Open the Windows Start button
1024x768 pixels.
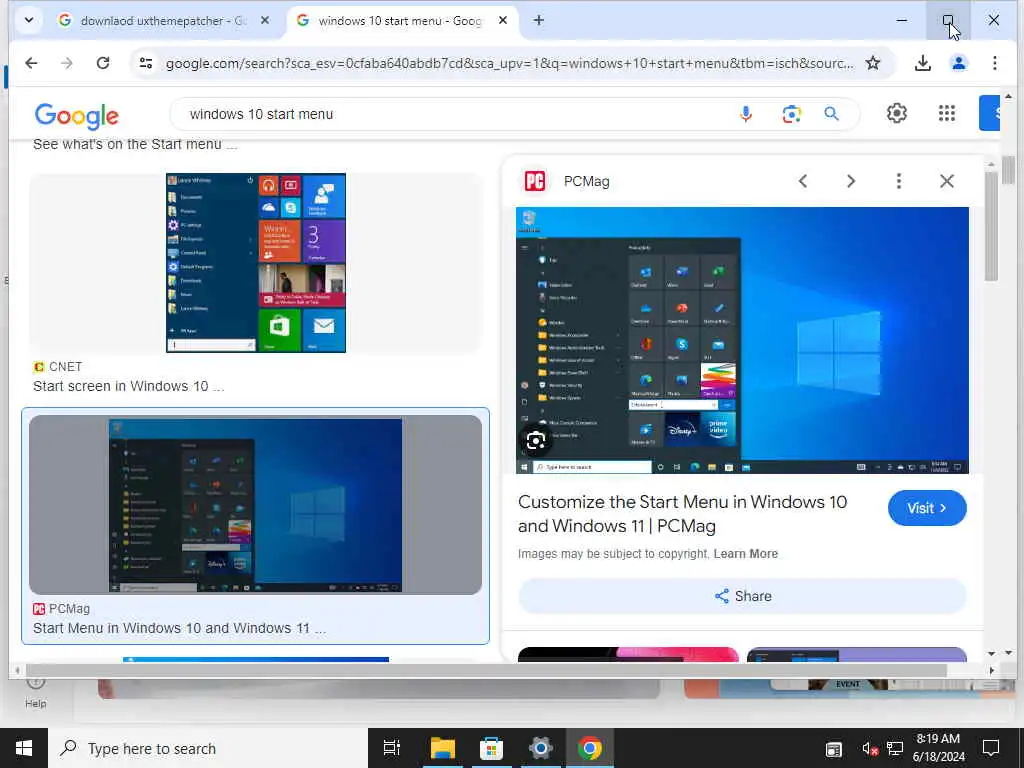coord(24,748)
